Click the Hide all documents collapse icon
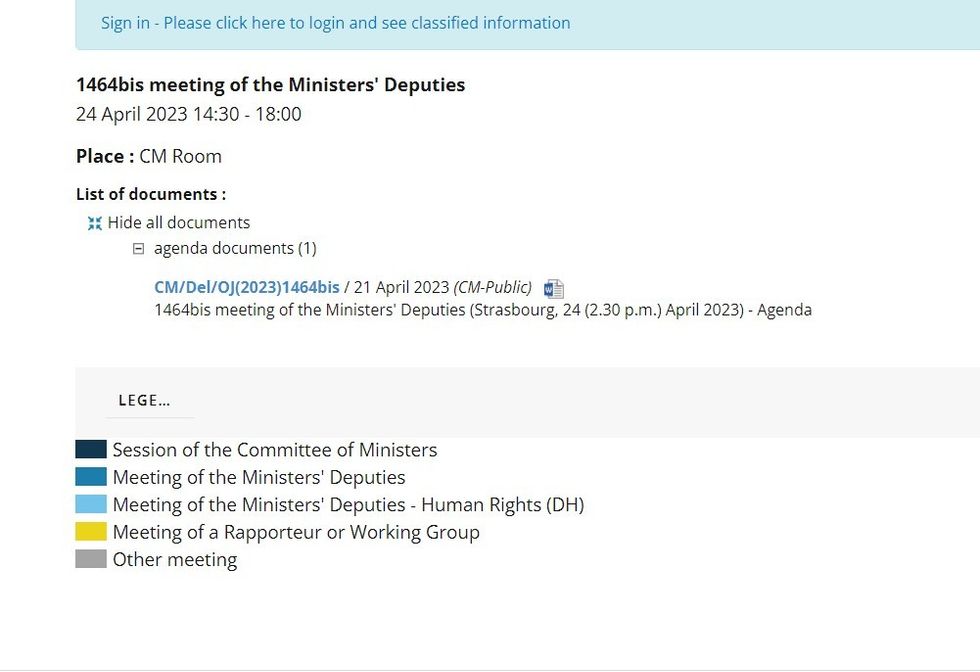 tap(95, 223)
